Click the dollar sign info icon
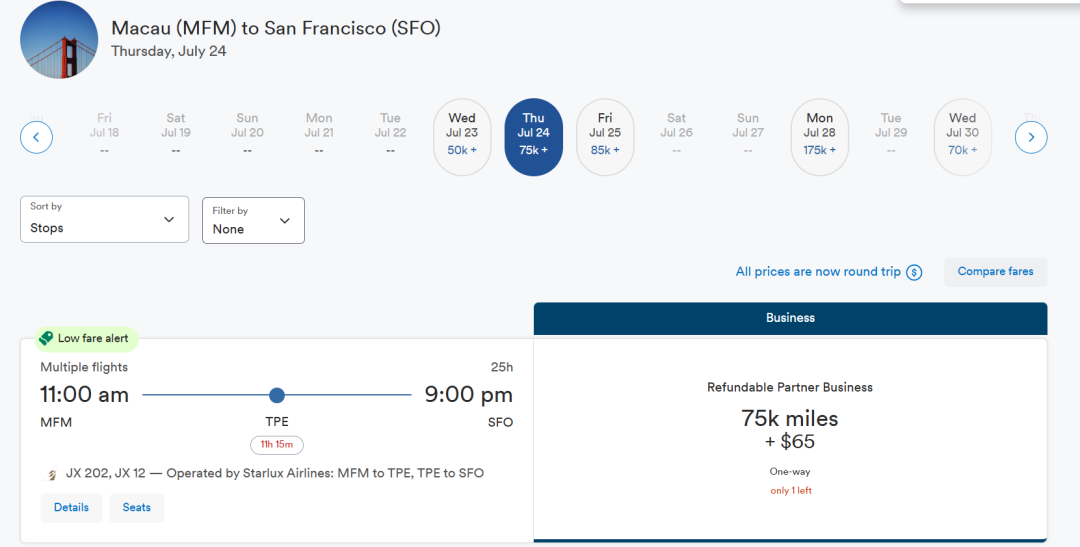 [914, 272]
